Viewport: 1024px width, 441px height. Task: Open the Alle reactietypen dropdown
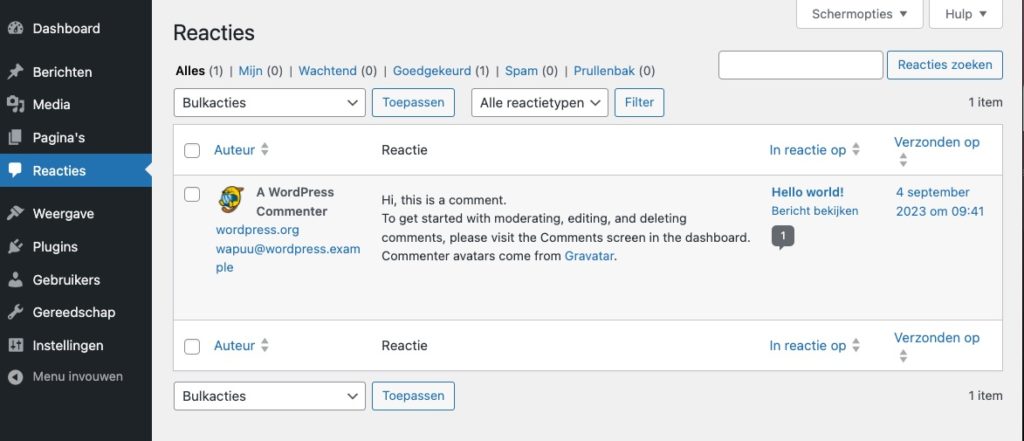[x=540, y=102]
